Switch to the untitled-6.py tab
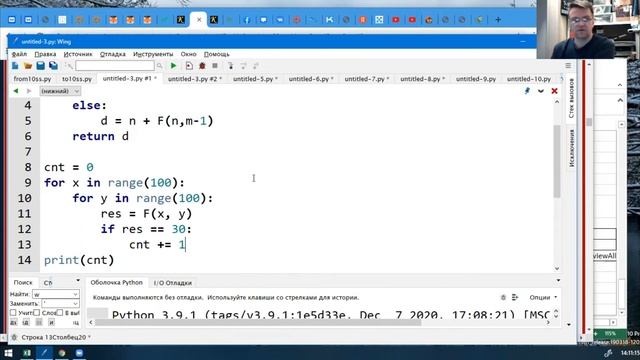This screenshot has width=640, height=360. coord(311,79)
